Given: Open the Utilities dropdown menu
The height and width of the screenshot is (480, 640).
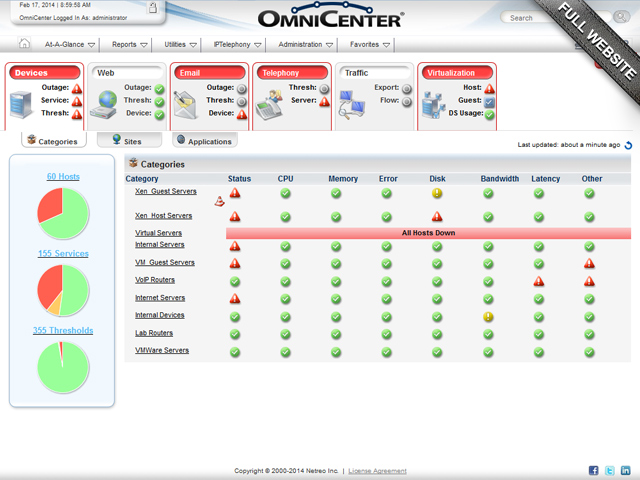Looking at the screenshot, I should point(180,44).
